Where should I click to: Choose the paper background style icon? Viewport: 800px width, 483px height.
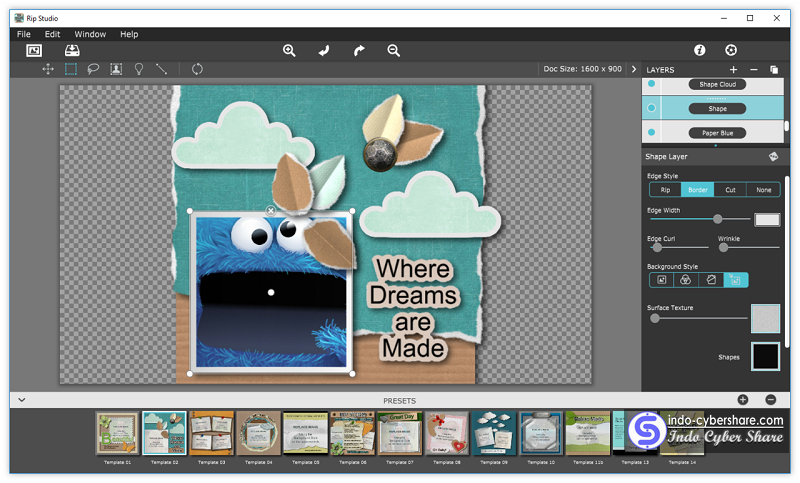tap(711, 280)
